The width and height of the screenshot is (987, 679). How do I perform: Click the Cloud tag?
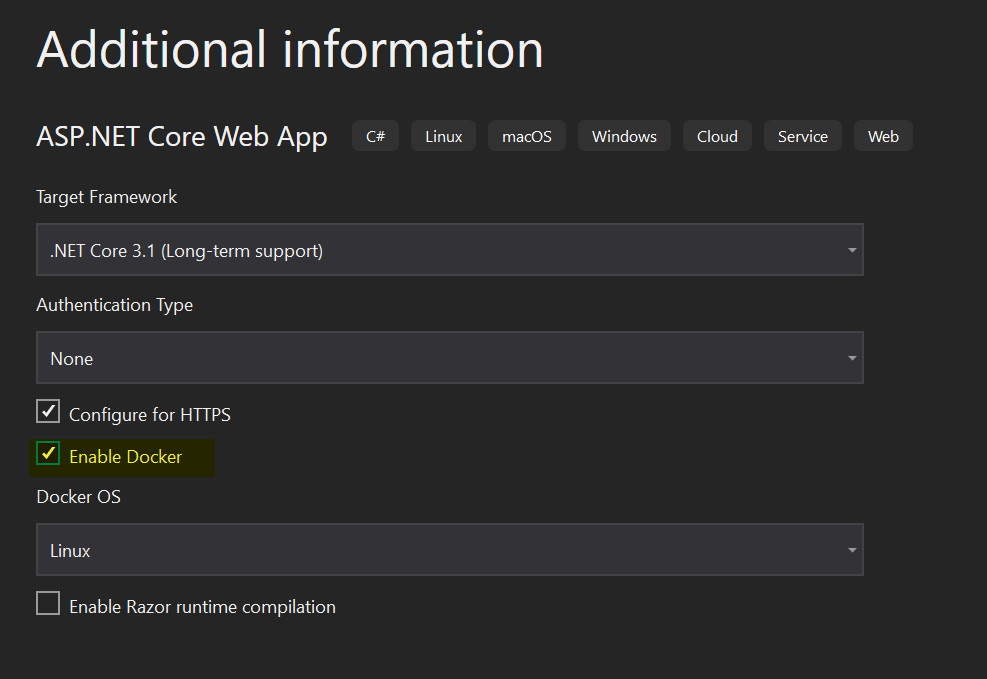coord(717,136)
